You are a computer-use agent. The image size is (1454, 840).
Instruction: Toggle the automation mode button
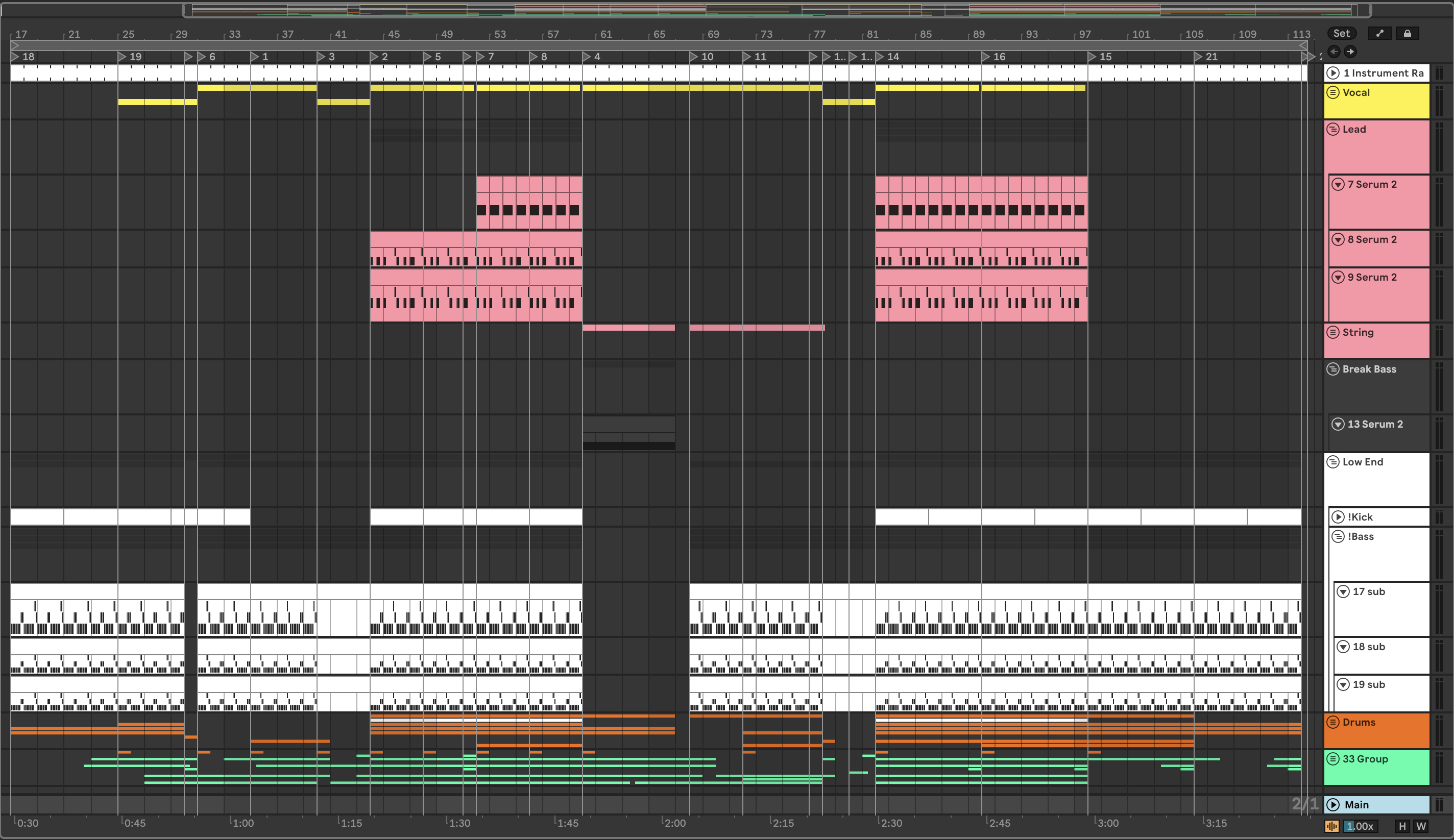click(1379, 34)
